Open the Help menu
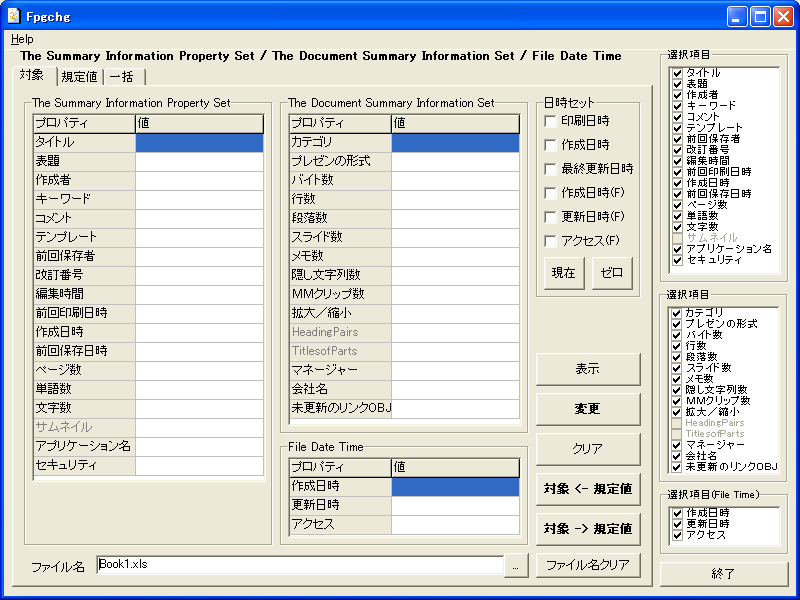 (x=22, y=39)
